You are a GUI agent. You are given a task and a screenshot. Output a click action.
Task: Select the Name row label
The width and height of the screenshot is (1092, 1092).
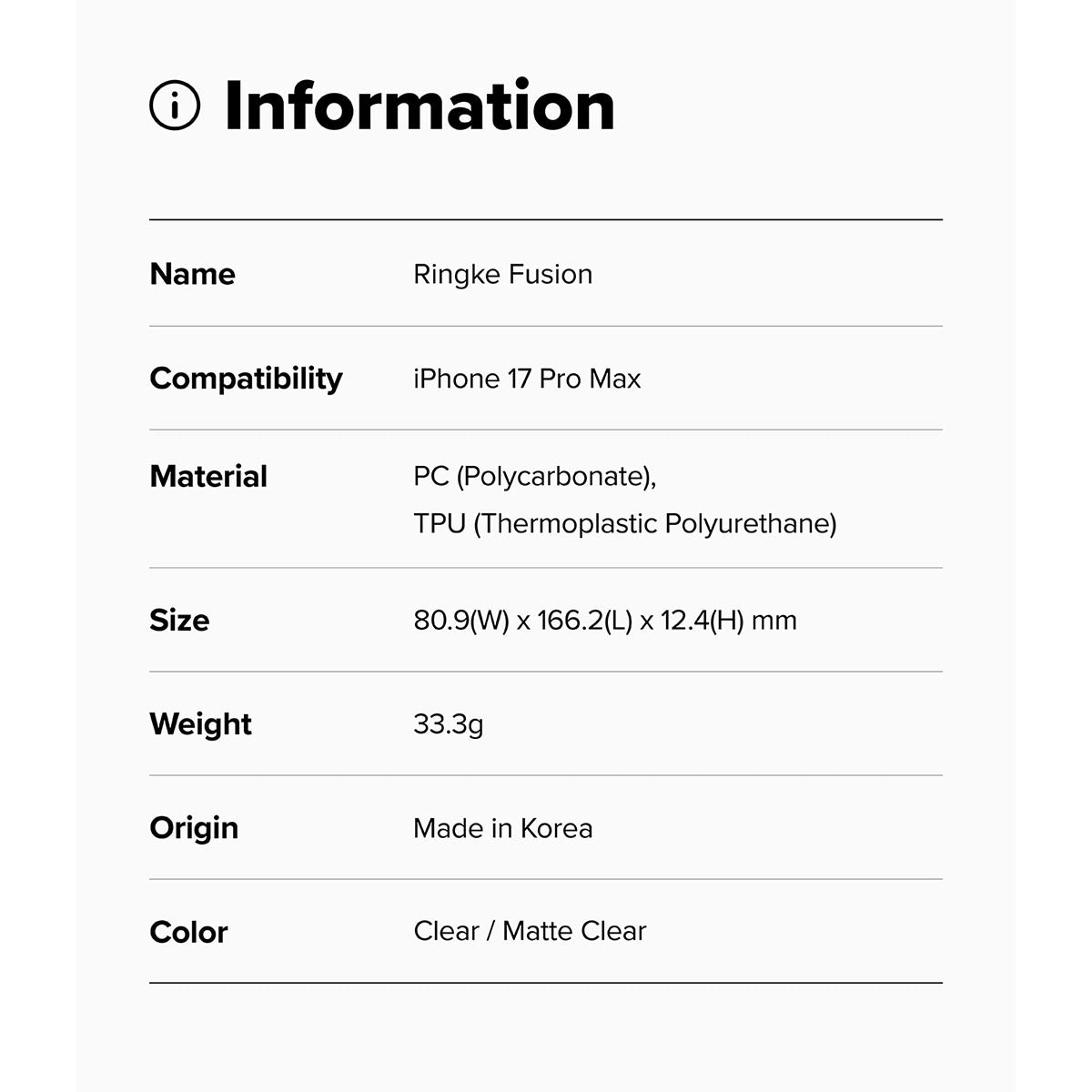[192, 274]
